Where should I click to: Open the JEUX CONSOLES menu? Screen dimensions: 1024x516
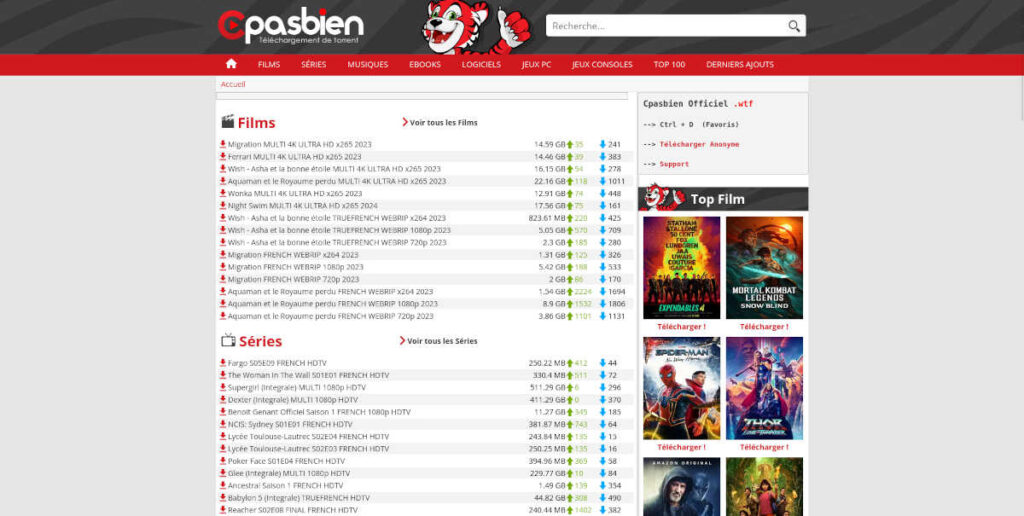click(x=602, y=65)
